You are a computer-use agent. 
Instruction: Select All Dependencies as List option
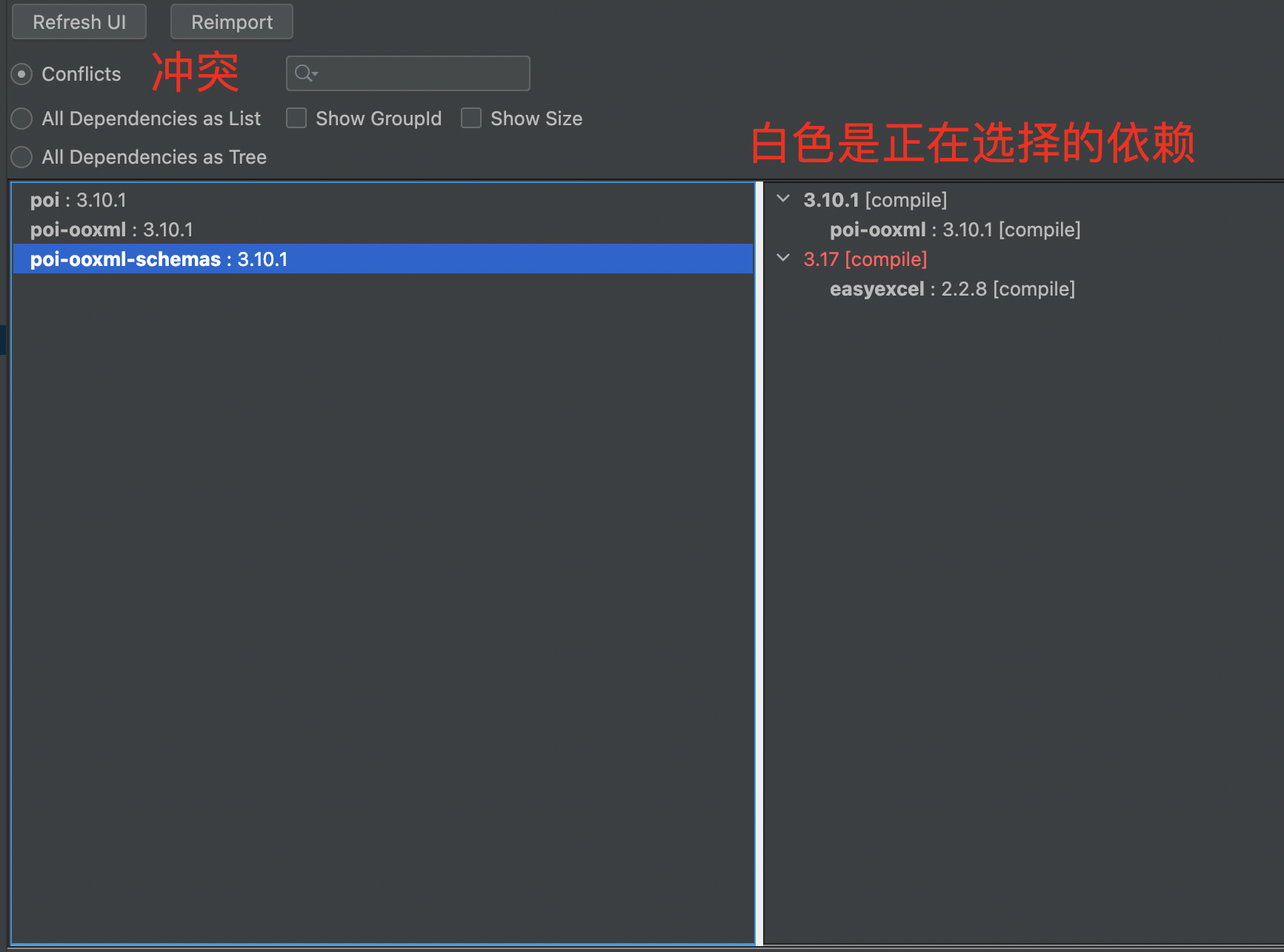coord(22,119)
